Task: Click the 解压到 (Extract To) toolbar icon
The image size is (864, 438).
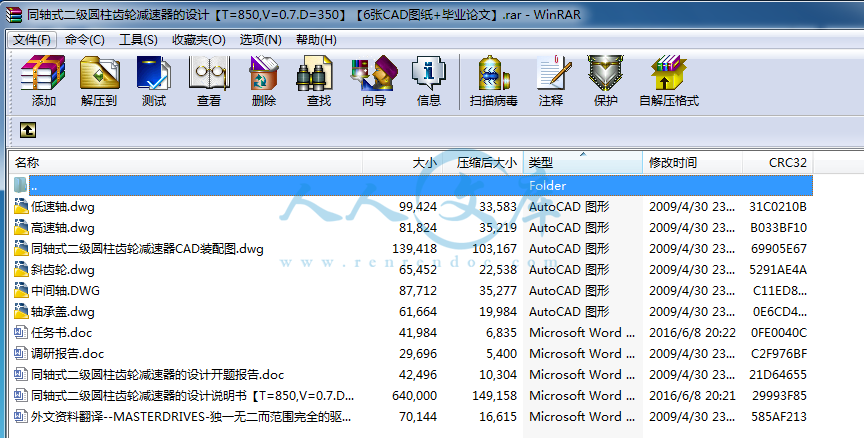Action: coord(99,73)
